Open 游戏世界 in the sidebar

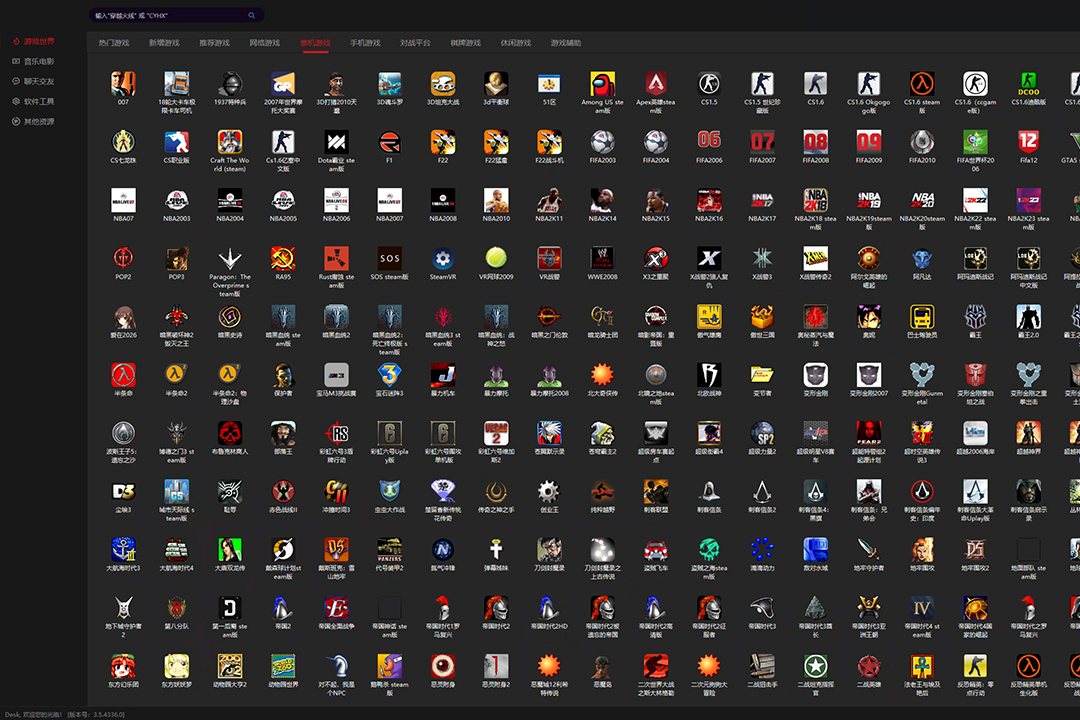click(x=34, y=41)
